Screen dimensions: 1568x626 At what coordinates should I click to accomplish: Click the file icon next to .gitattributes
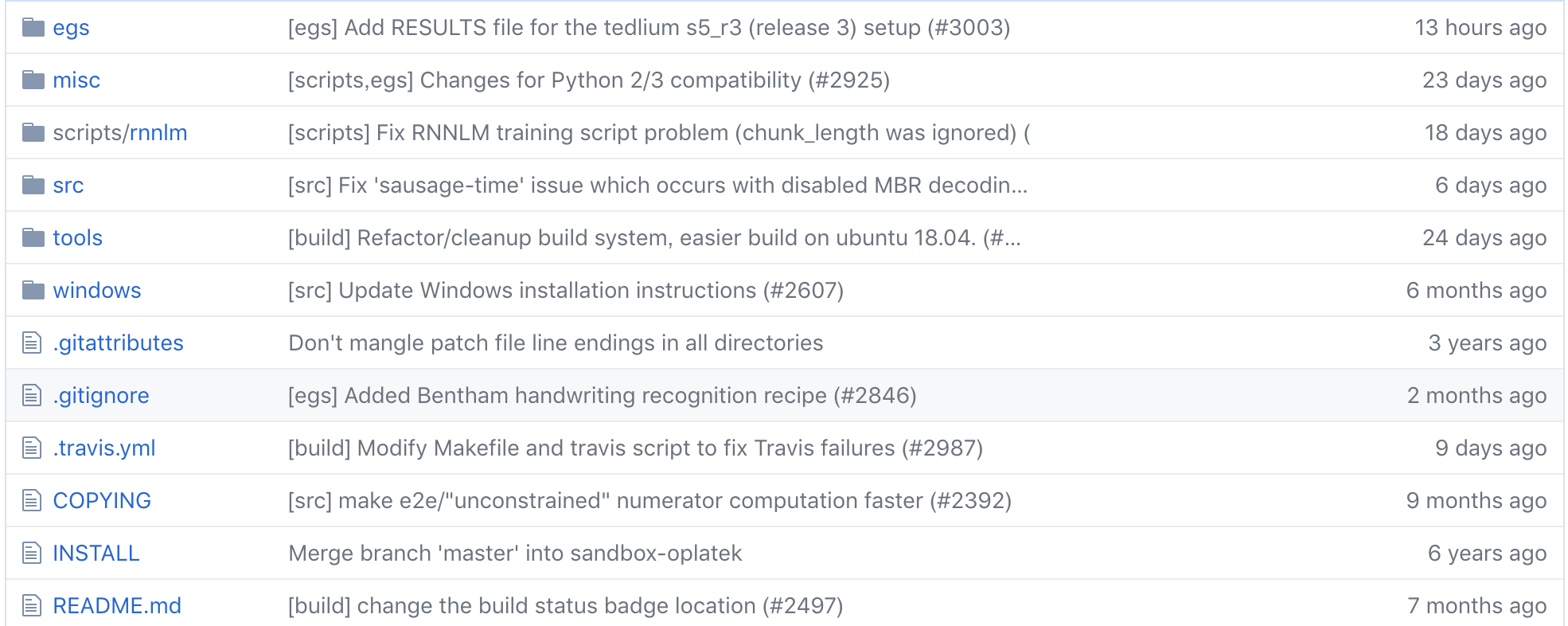(x=32, y=343)
